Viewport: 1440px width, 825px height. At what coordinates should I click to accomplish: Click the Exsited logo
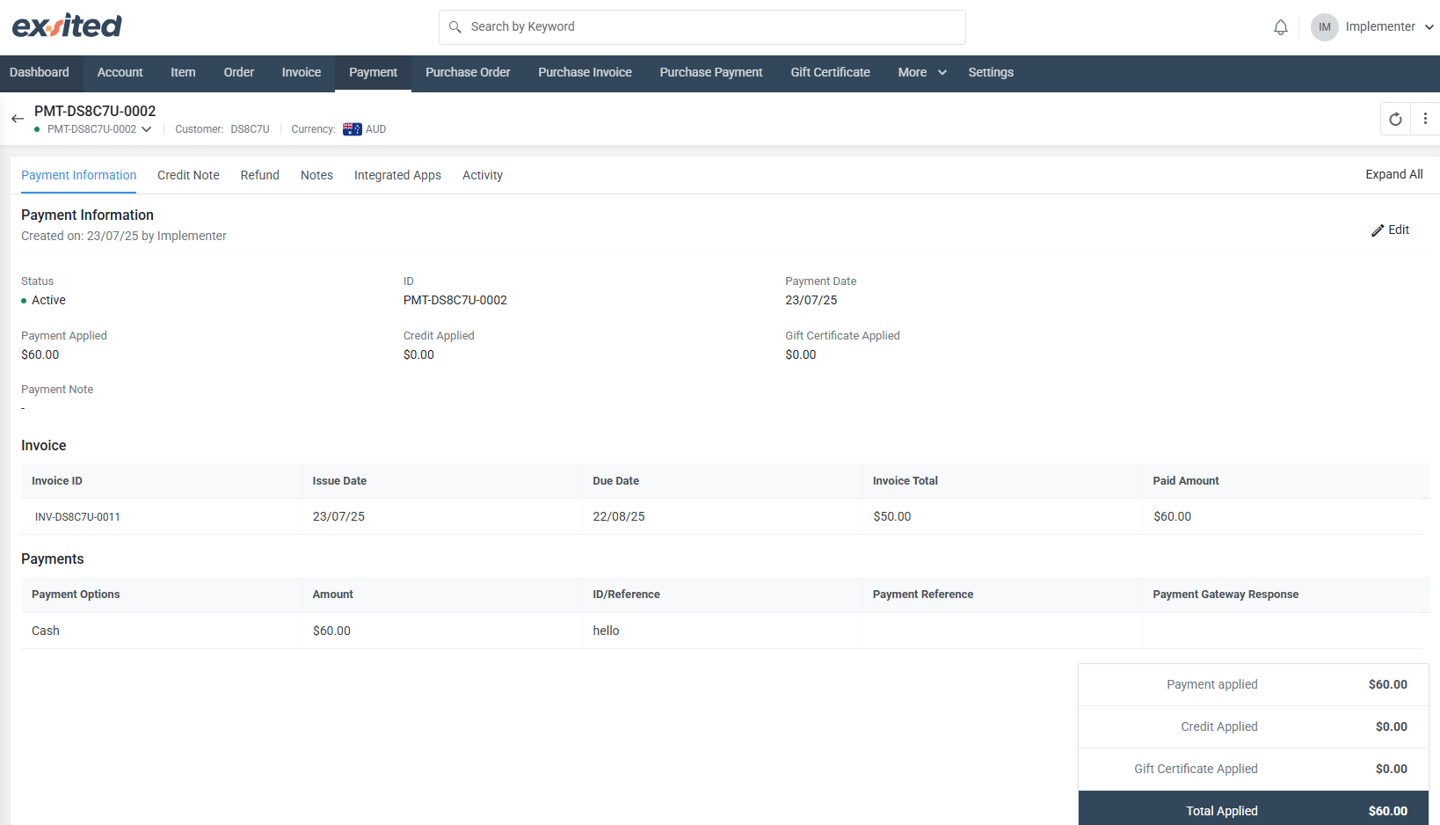pos(67,26)
